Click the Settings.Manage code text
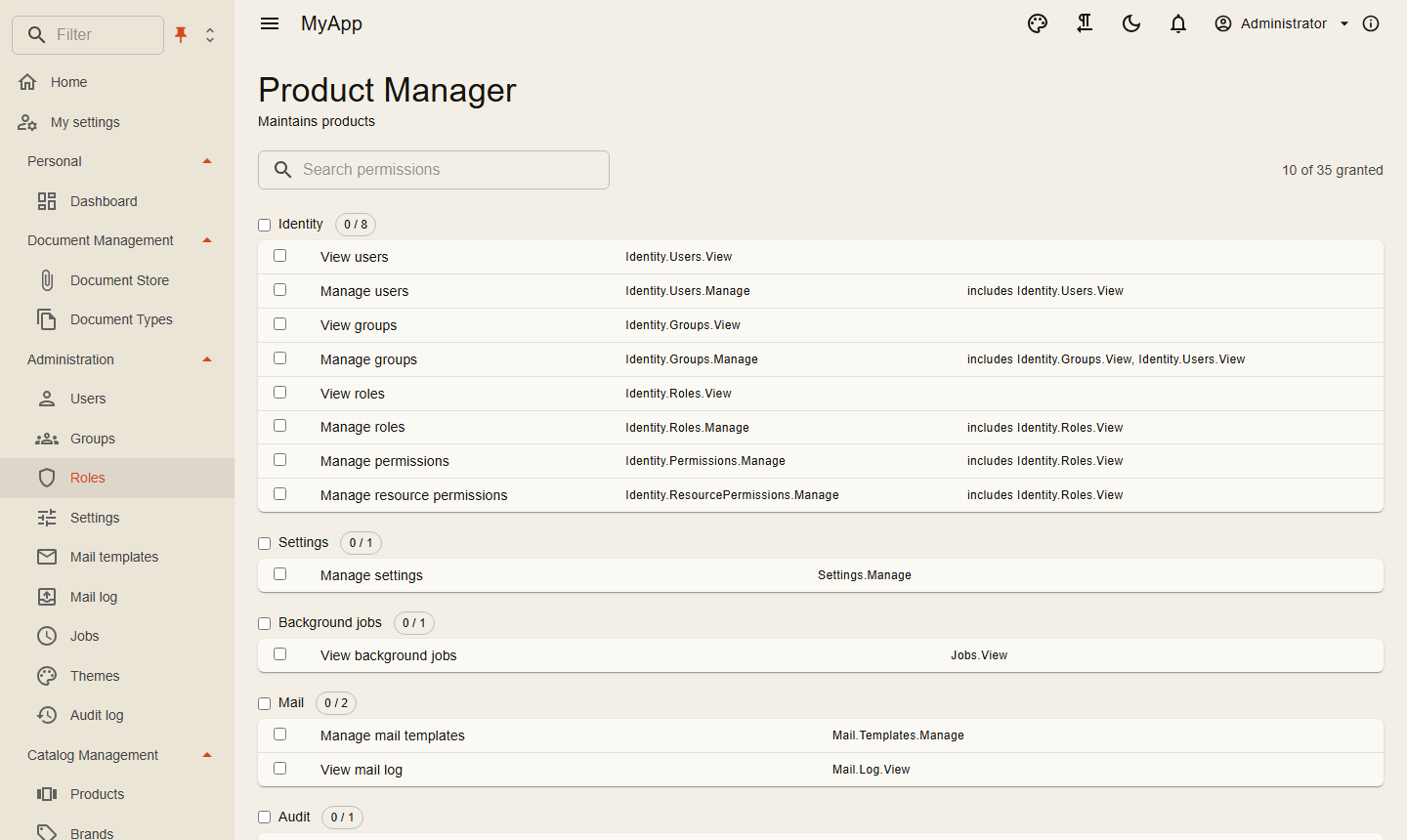 tap(865, 575)
